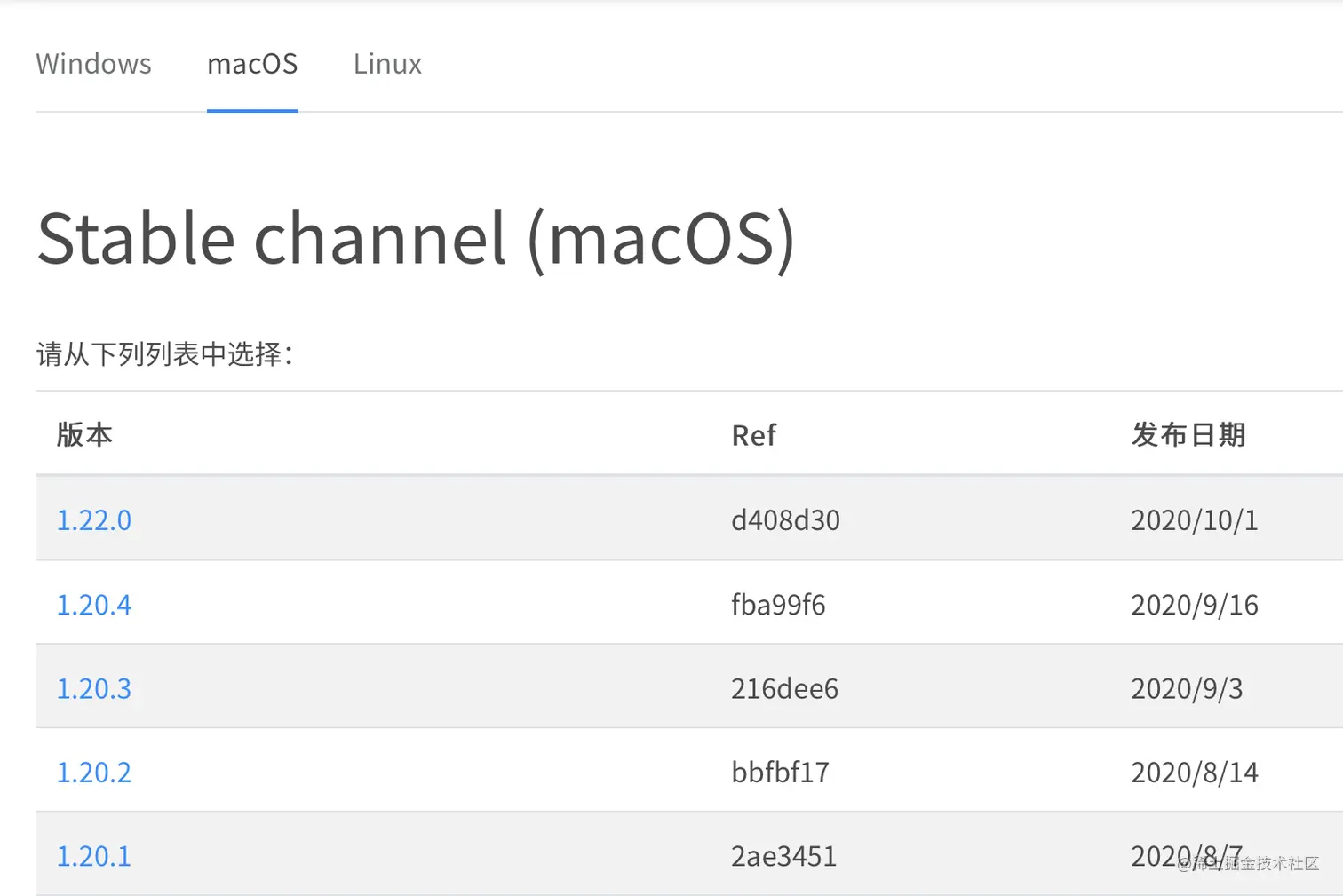This screenshot has height=896, width=1343.
Task: Click Ref hash fba99f6
Action: coord(778,605)
